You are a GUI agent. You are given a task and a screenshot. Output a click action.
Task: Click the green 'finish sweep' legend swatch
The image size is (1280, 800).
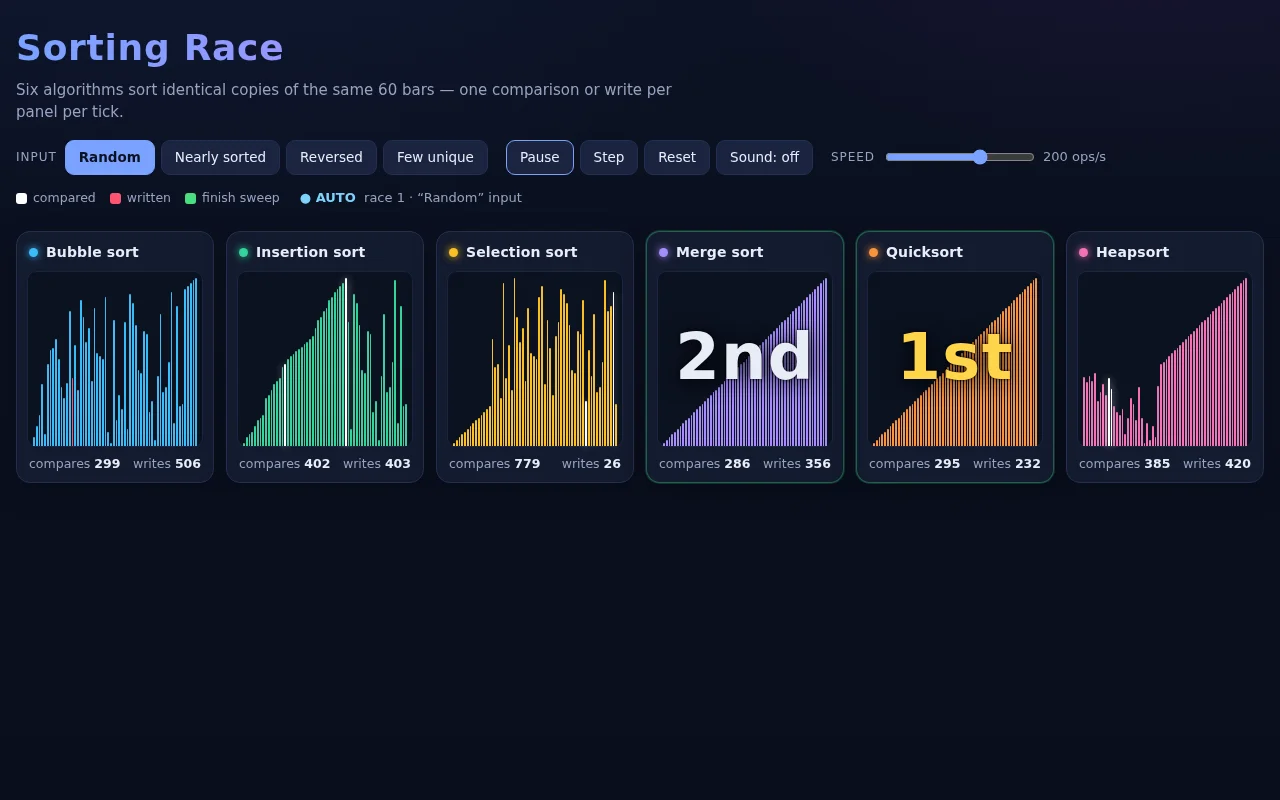click(x=190, y=198)
